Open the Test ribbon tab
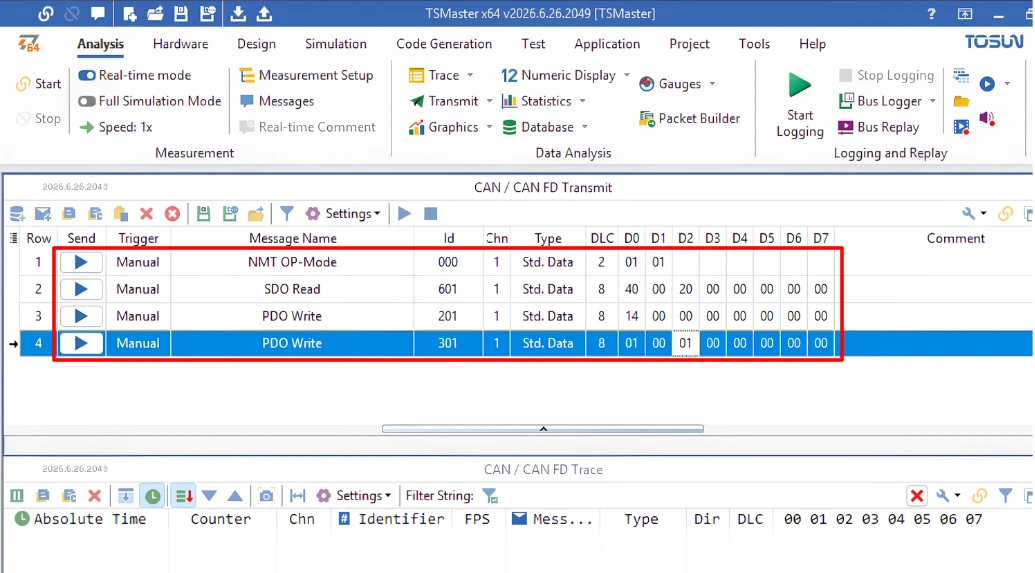This screenshot has height=573, width=1035. tap(533, 44)
